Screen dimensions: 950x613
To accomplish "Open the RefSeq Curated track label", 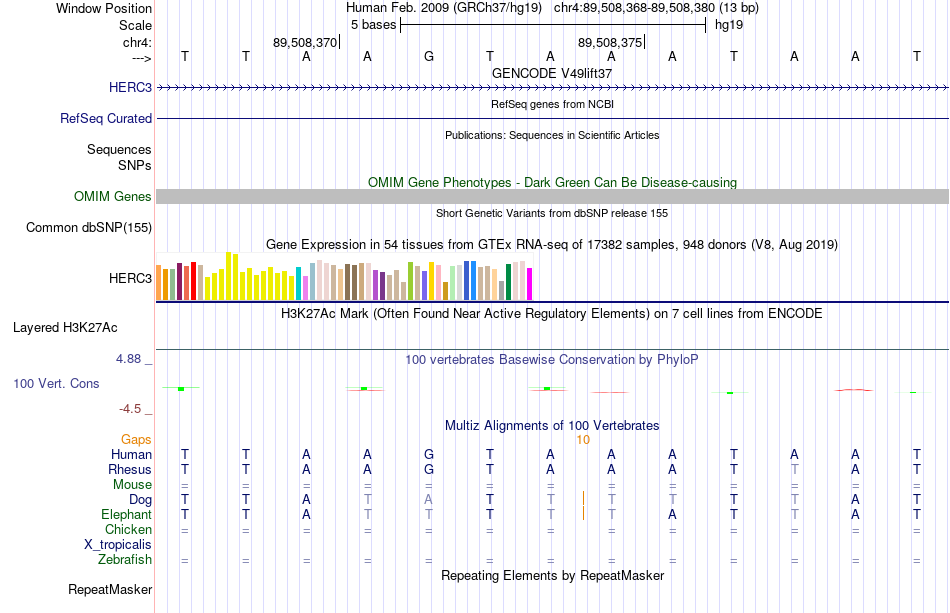I will 106,118.
